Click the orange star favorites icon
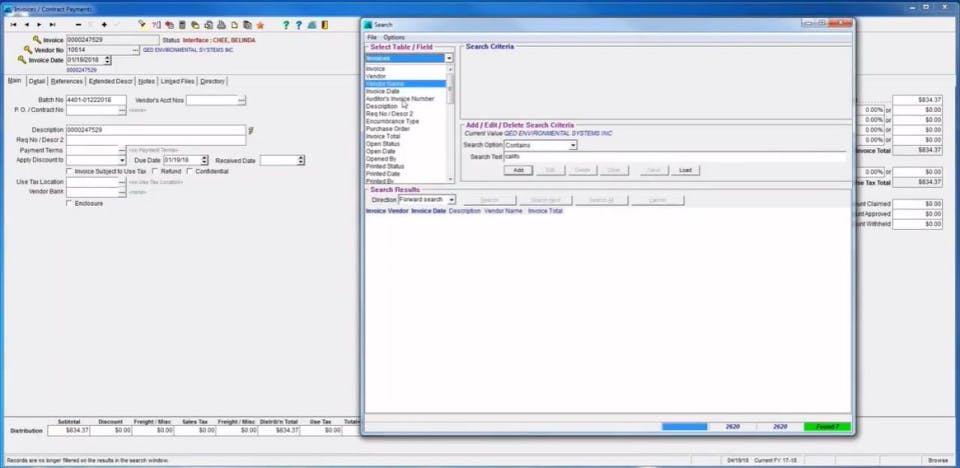960x468 pixels. click(x=260, y=25)
